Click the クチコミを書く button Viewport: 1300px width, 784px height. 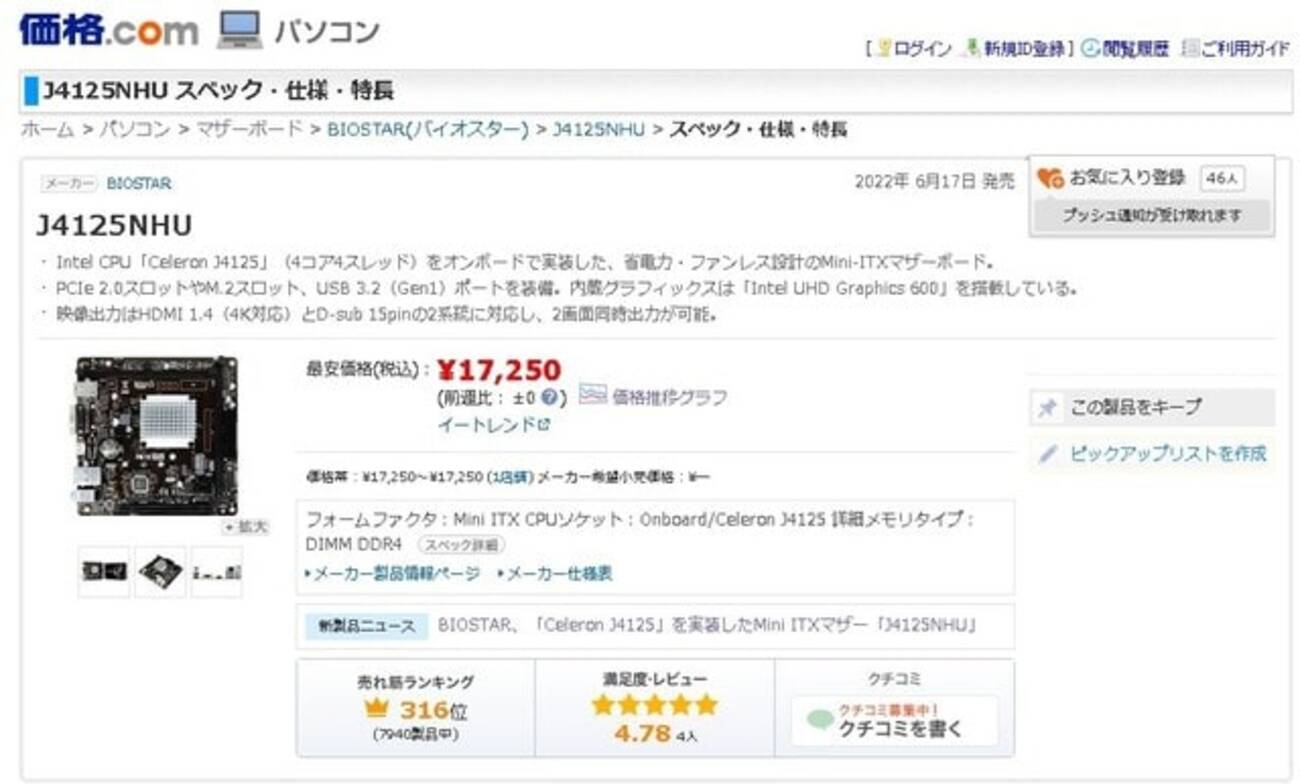point(894,722)
